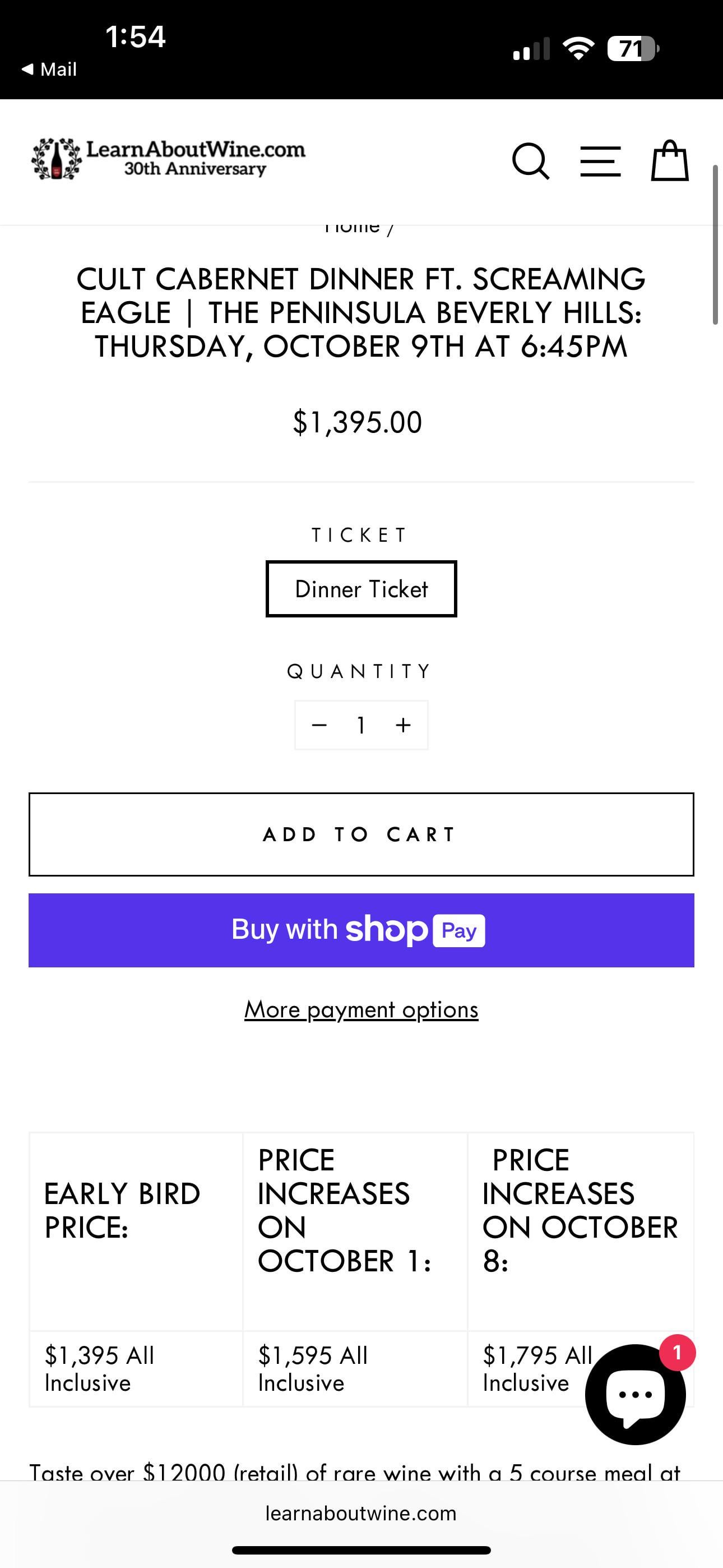Open More payment options link
This screenshot has height=1568, width=723.
(361, 1010)
